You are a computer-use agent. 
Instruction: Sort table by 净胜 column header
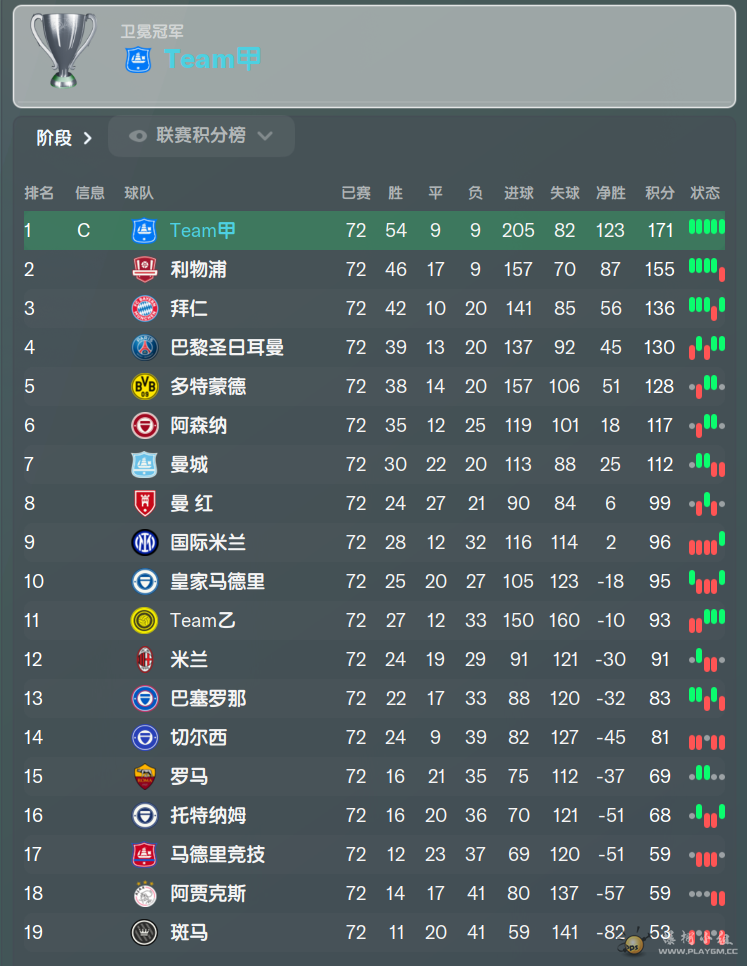point(611,193)
